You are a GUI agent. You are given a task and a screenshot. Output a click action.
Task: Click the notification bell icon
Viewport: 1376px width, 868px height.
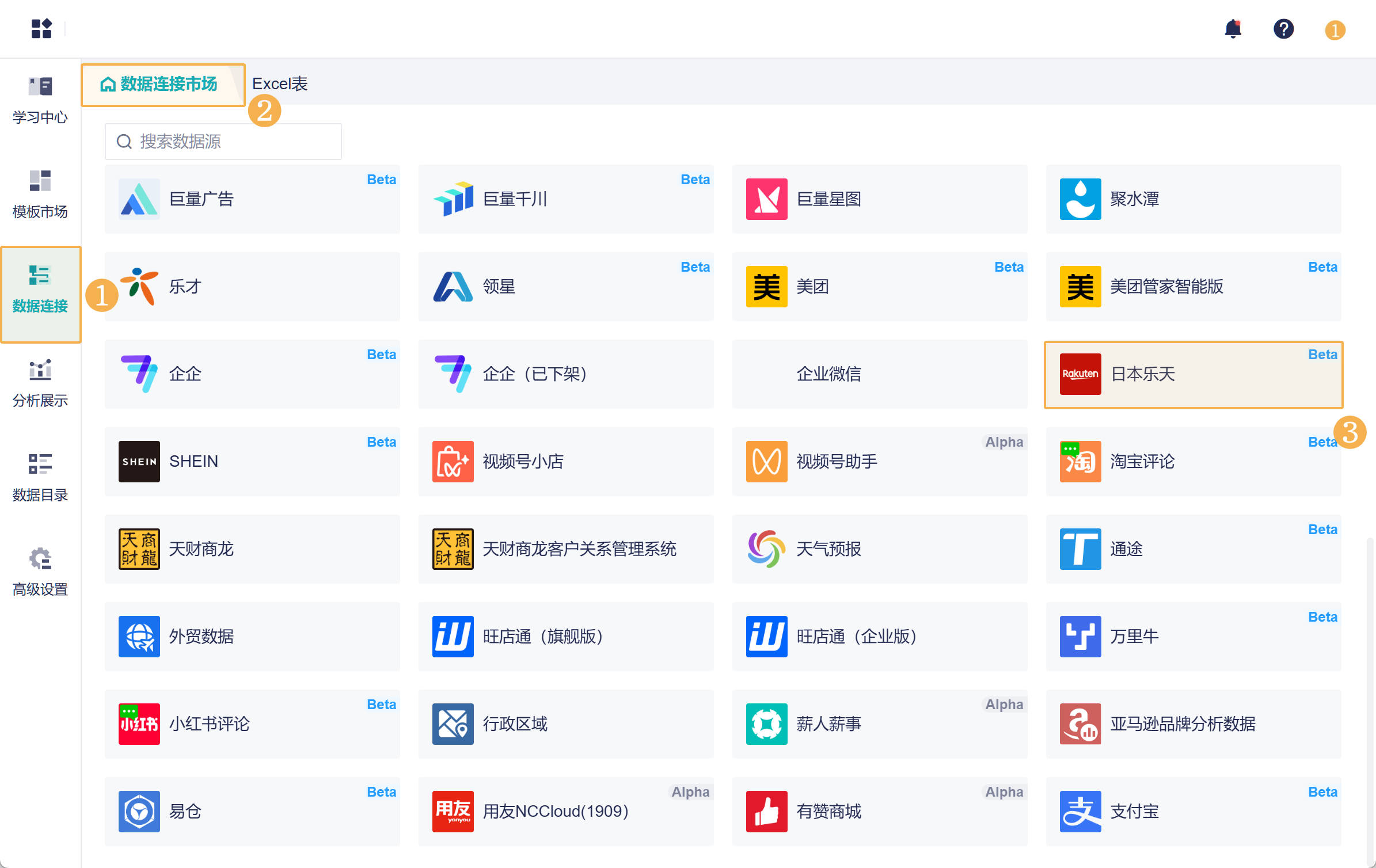click(x=1233, y=29)
